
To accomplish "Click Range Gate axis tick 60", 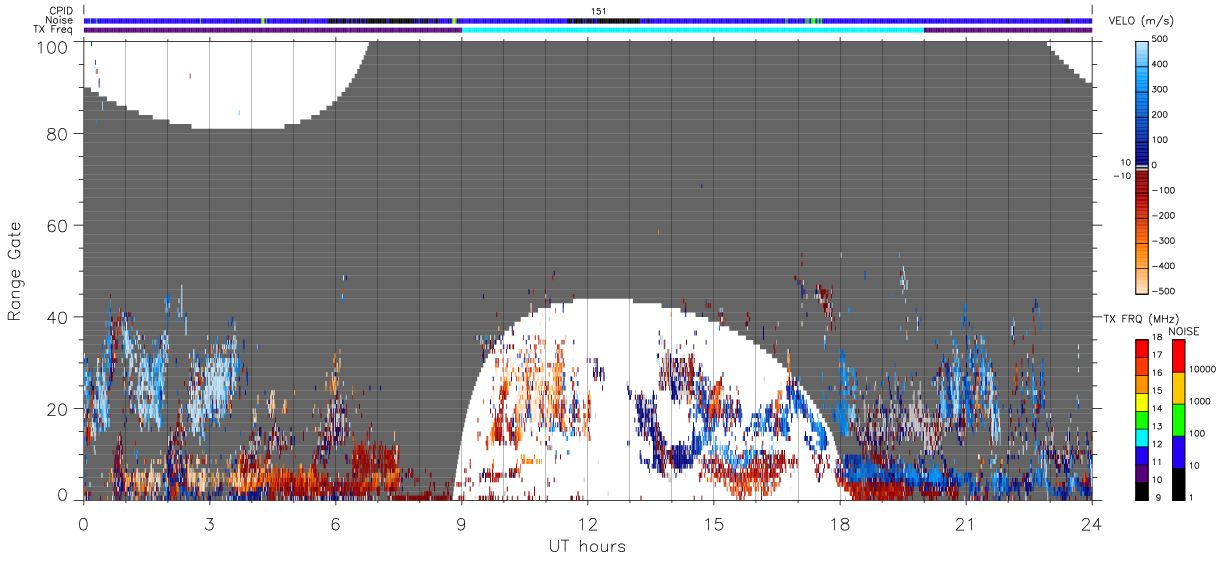I will pyautogui.click(x=58, y=225).
